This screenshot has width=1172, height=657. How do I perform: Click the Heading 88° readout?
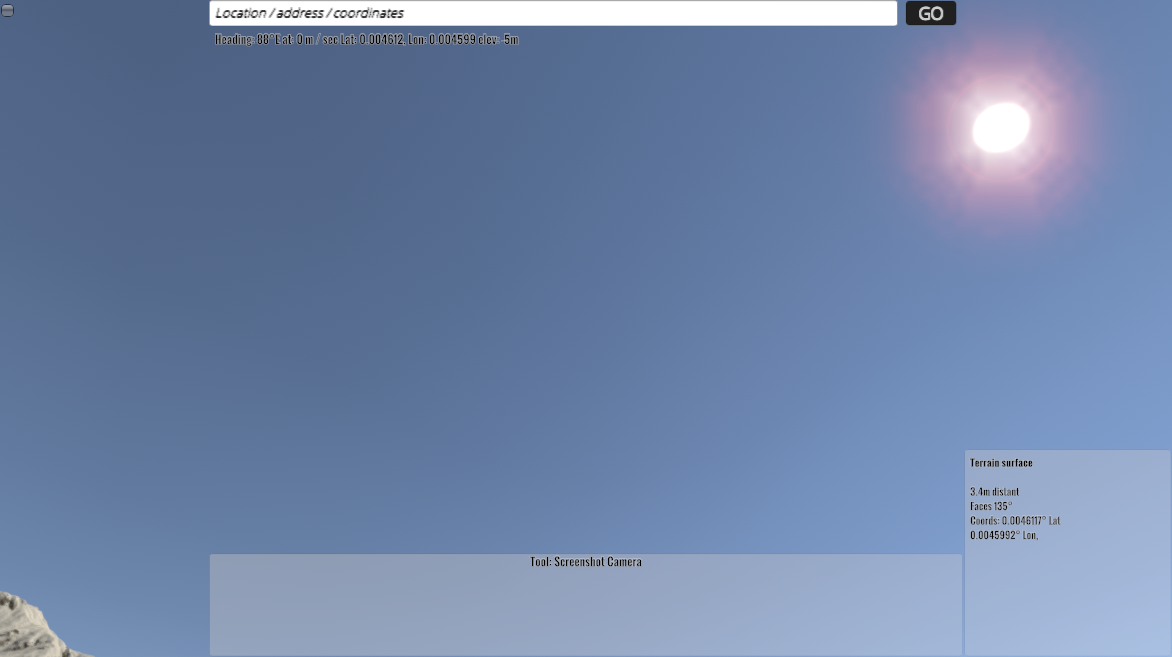tap(244, 40)
